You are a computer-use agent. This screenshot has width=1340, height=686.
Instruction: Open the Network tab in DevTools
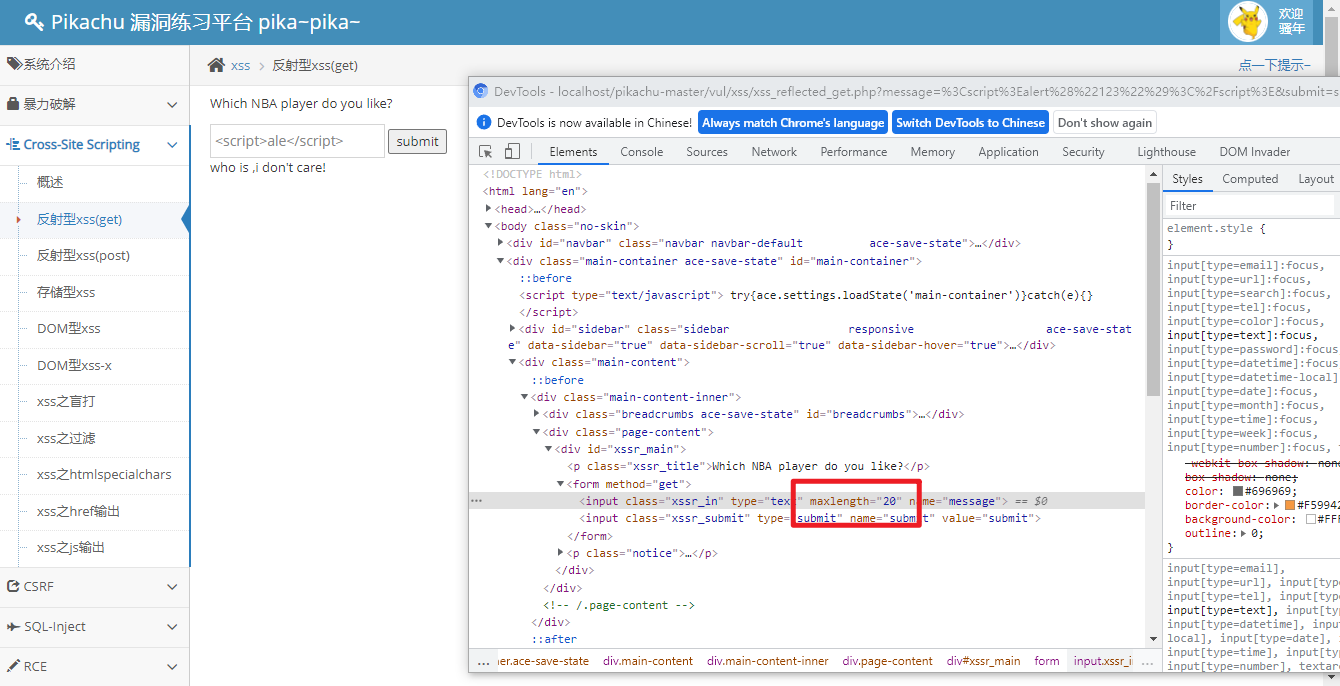tap(774, 152)
